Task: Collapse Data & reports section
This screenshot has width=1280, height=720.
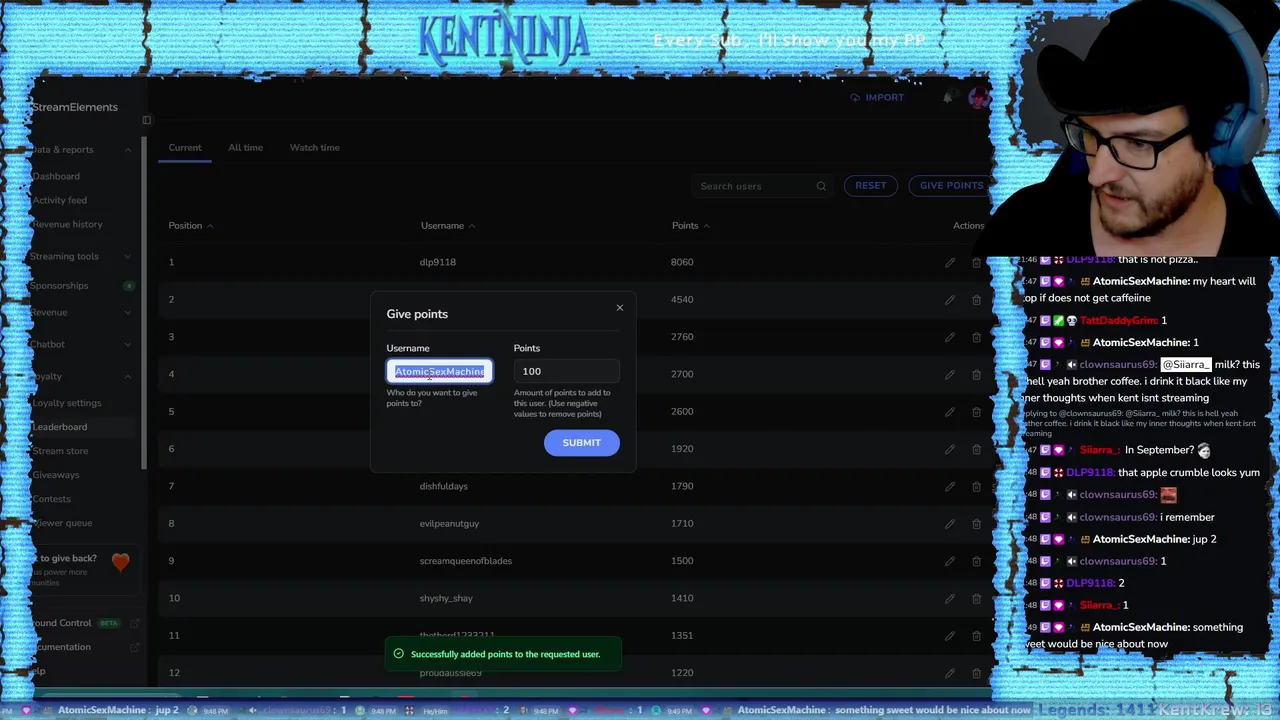Action: [x=127, y=150]
